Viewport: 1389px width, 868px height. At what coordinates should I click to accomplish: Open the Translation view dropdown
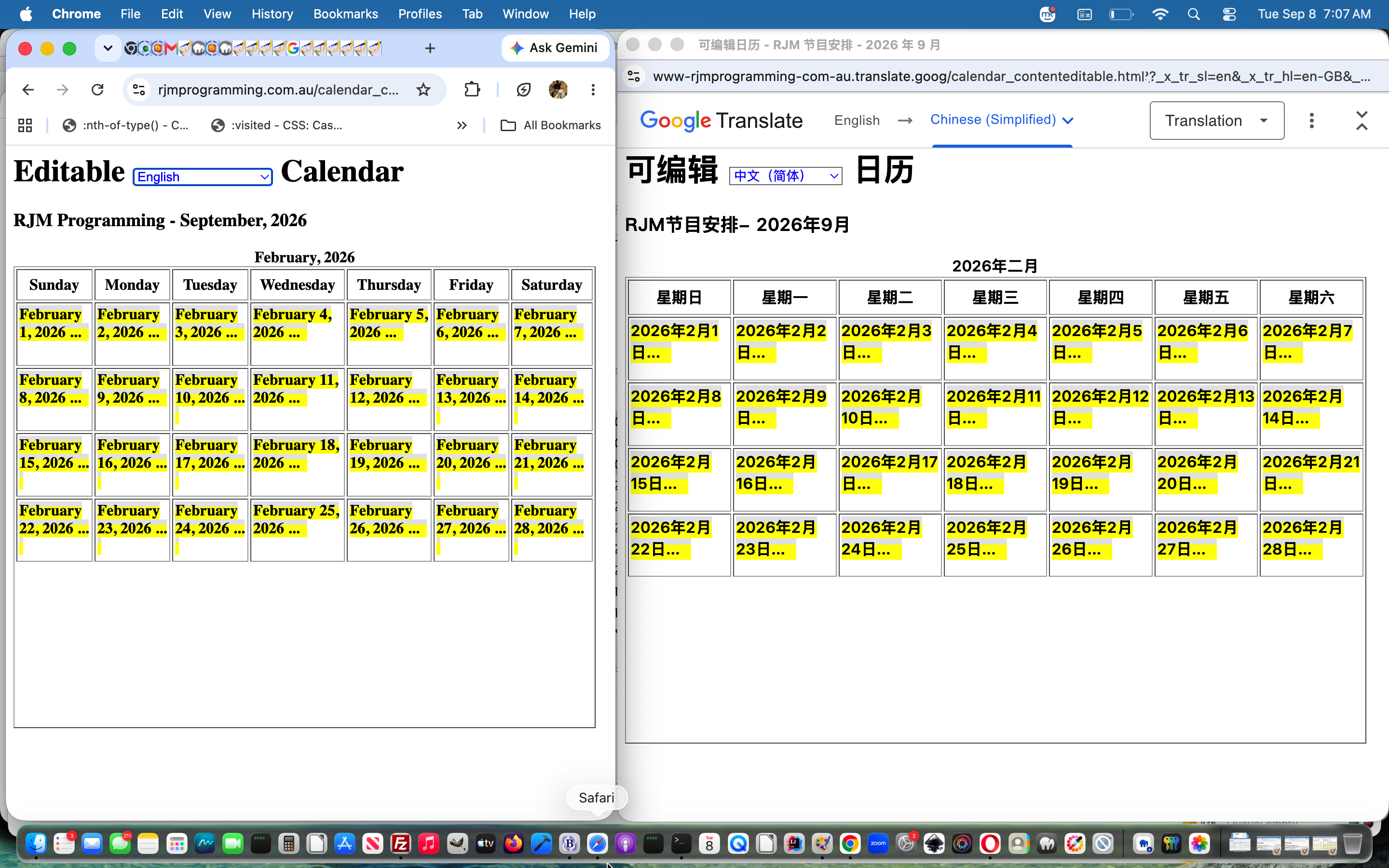(x=1217, y=121)
